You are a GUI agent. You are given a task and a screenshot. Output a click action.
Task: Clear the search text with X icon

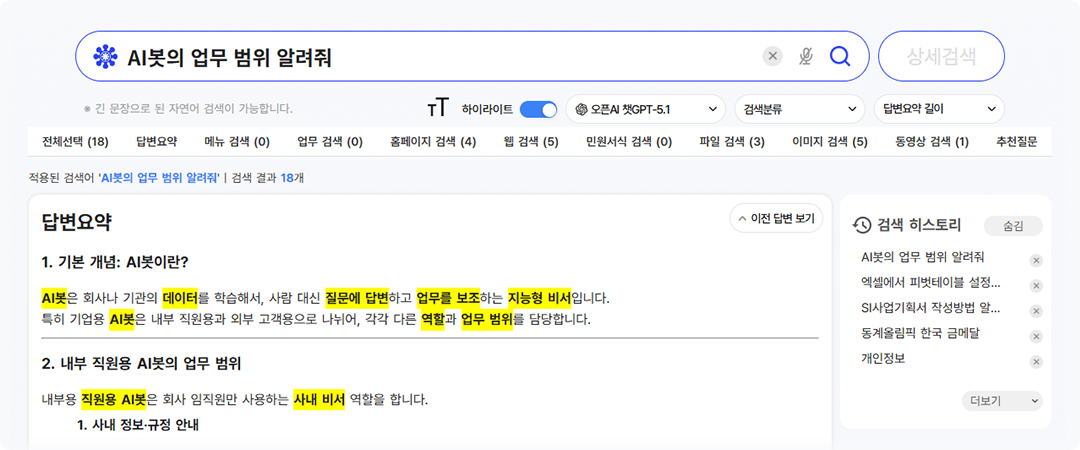pyautogui.click(x=772, y=56)
